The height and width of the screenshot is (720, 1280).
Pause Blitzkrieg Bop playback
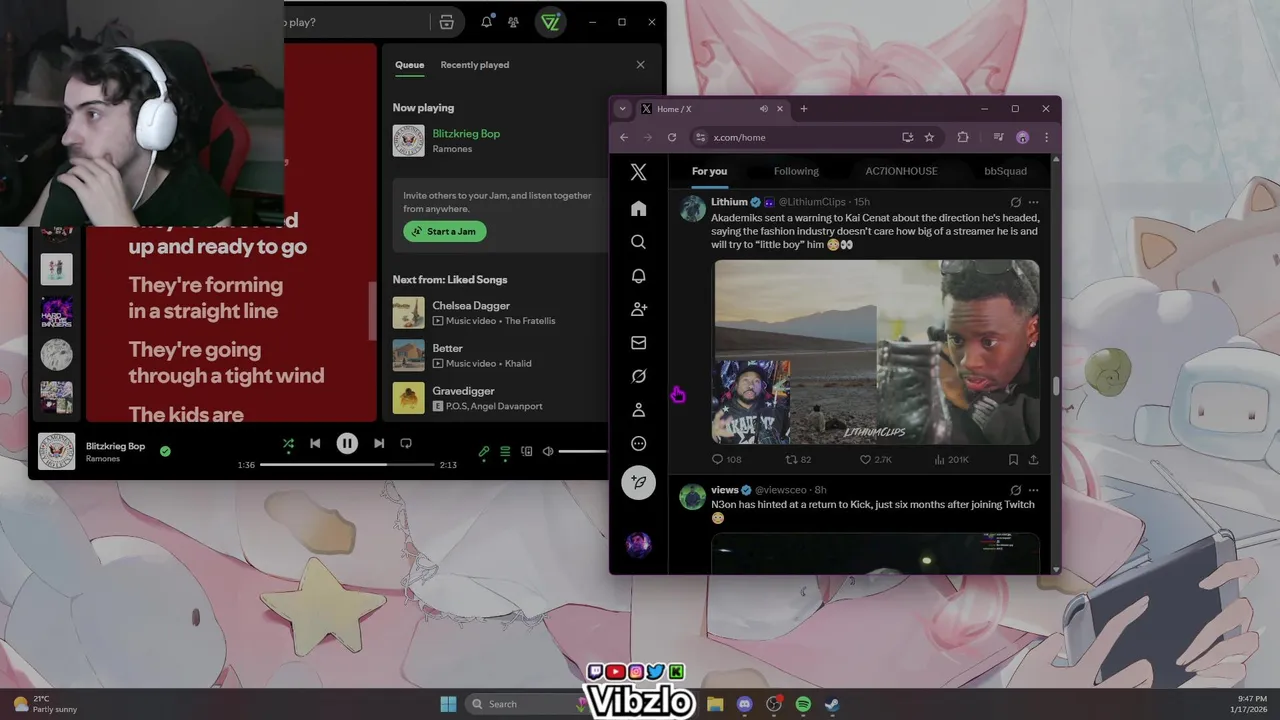[x=347, y=443]
